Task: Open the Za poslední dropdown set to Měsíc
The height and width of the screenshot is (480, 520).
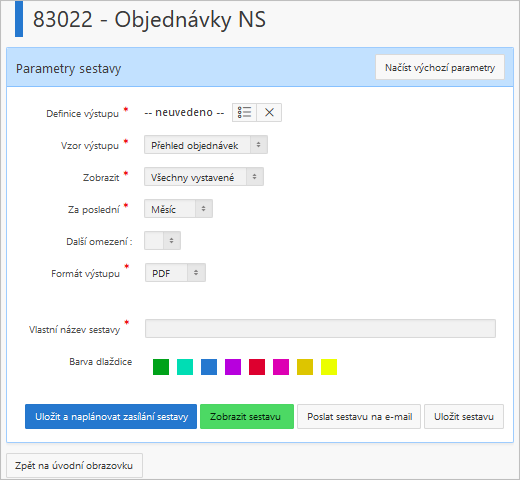Action: click(x=178, y=209)
